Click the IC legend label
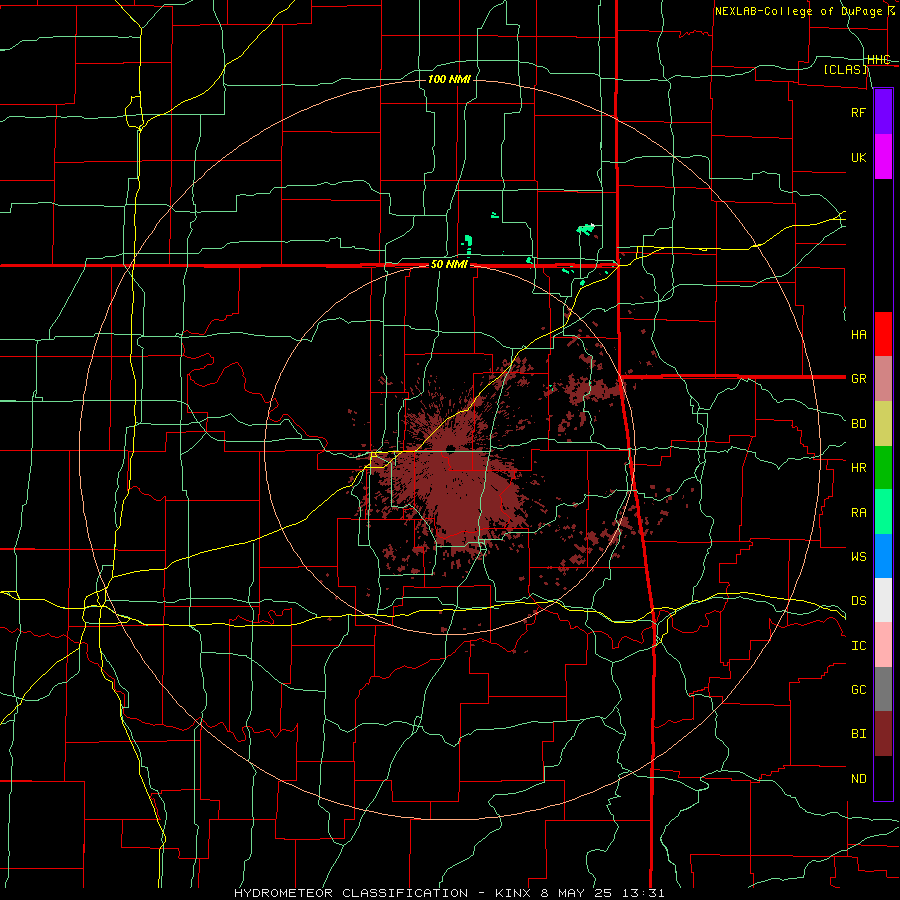Screen dimensions: 900x900 (859, 646)
